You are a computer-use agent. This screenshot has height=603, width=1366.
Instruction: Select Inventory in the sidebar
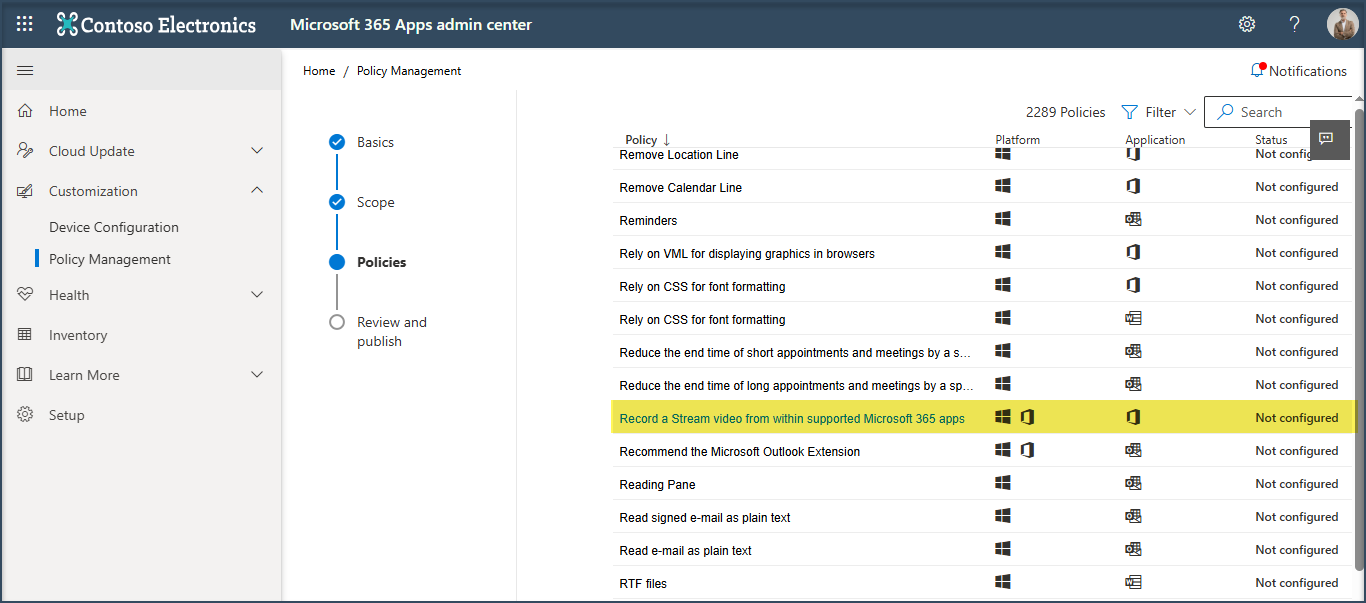(78, 335)
